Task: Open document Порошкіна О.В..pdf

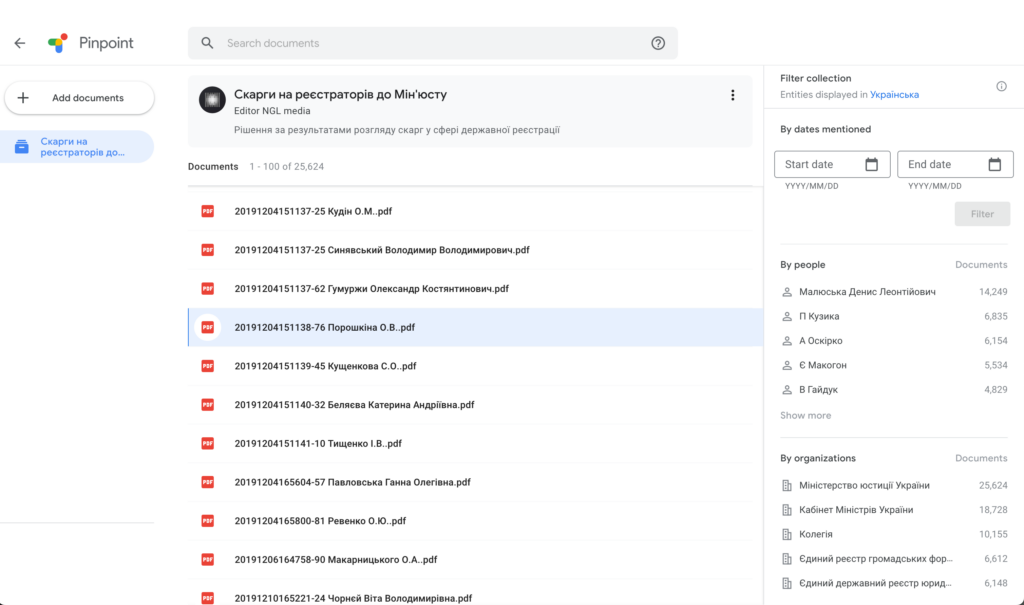Action: click(324, 327)
